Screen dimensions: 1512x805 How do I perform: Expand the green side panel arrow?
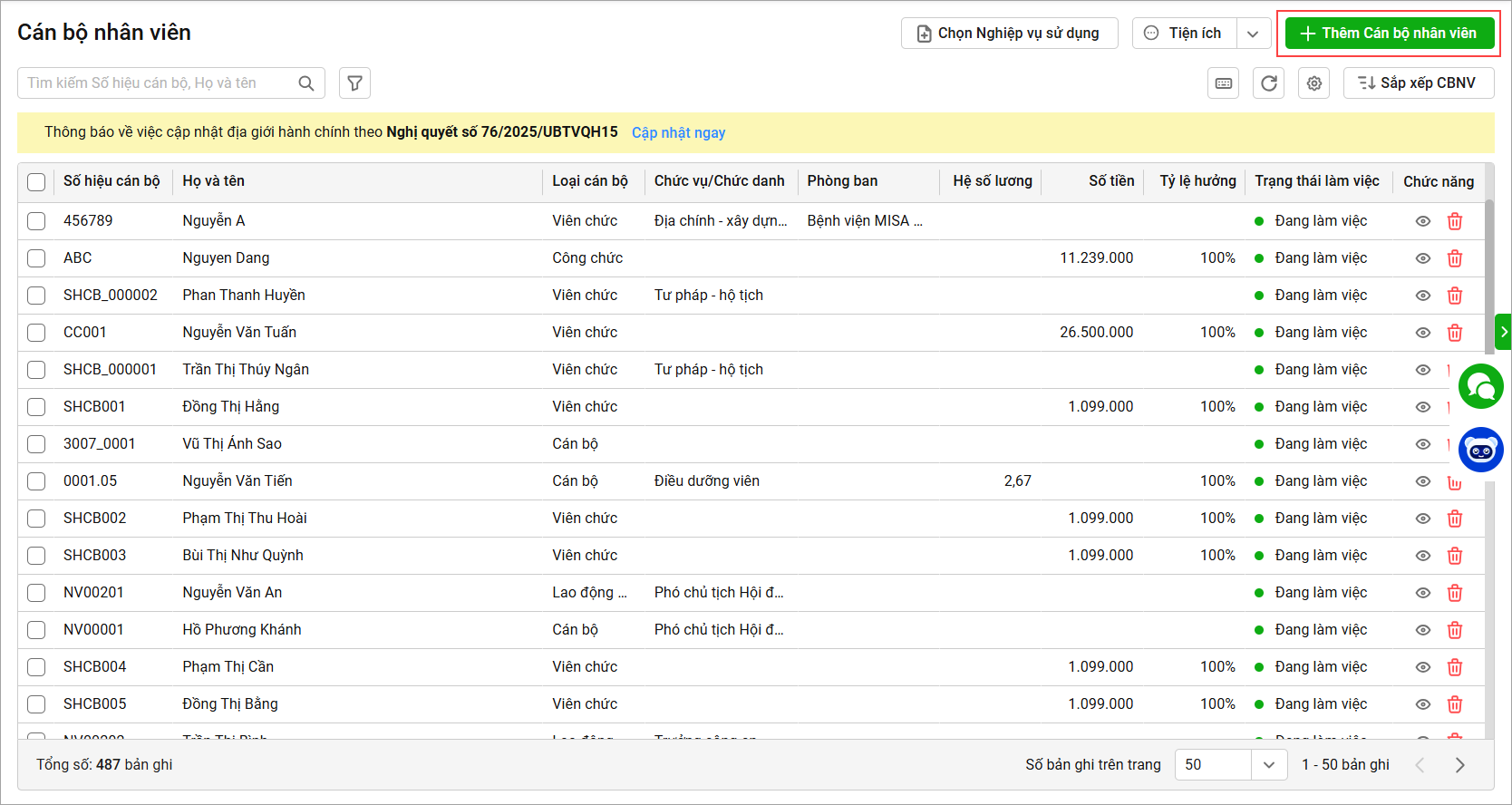coord(1503,332)
